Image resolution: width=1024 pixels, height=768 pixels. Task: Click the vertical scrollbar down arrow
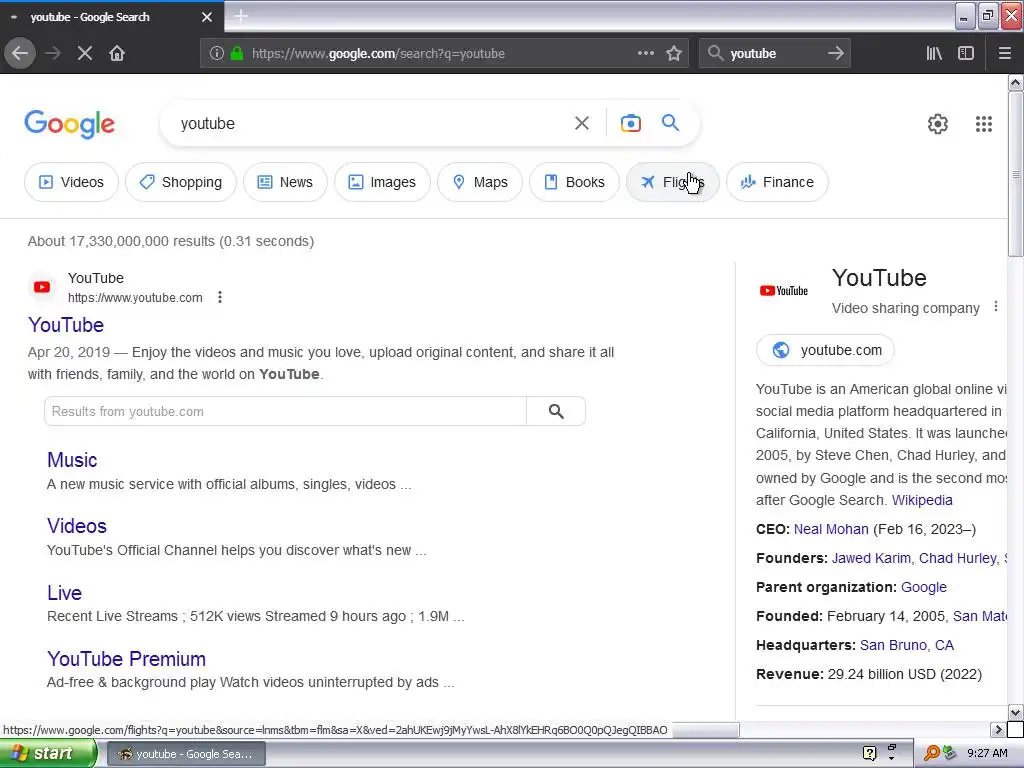pos(1016,712)
